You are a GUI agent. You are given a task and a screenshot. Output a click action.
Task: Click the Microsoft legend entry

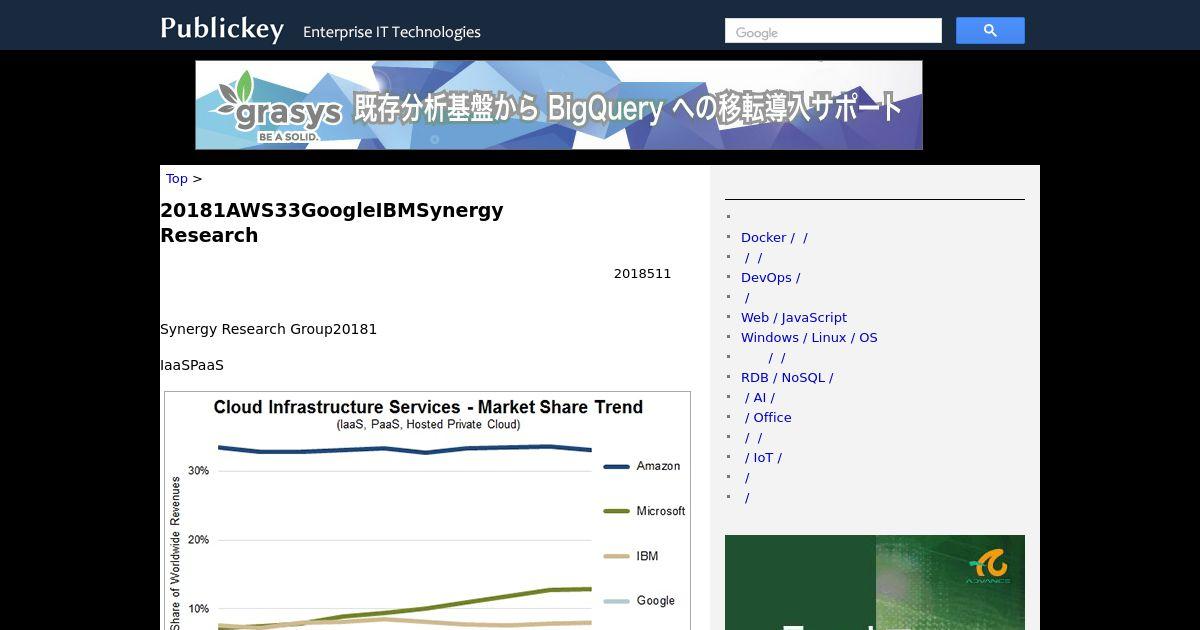pos(645,511)
